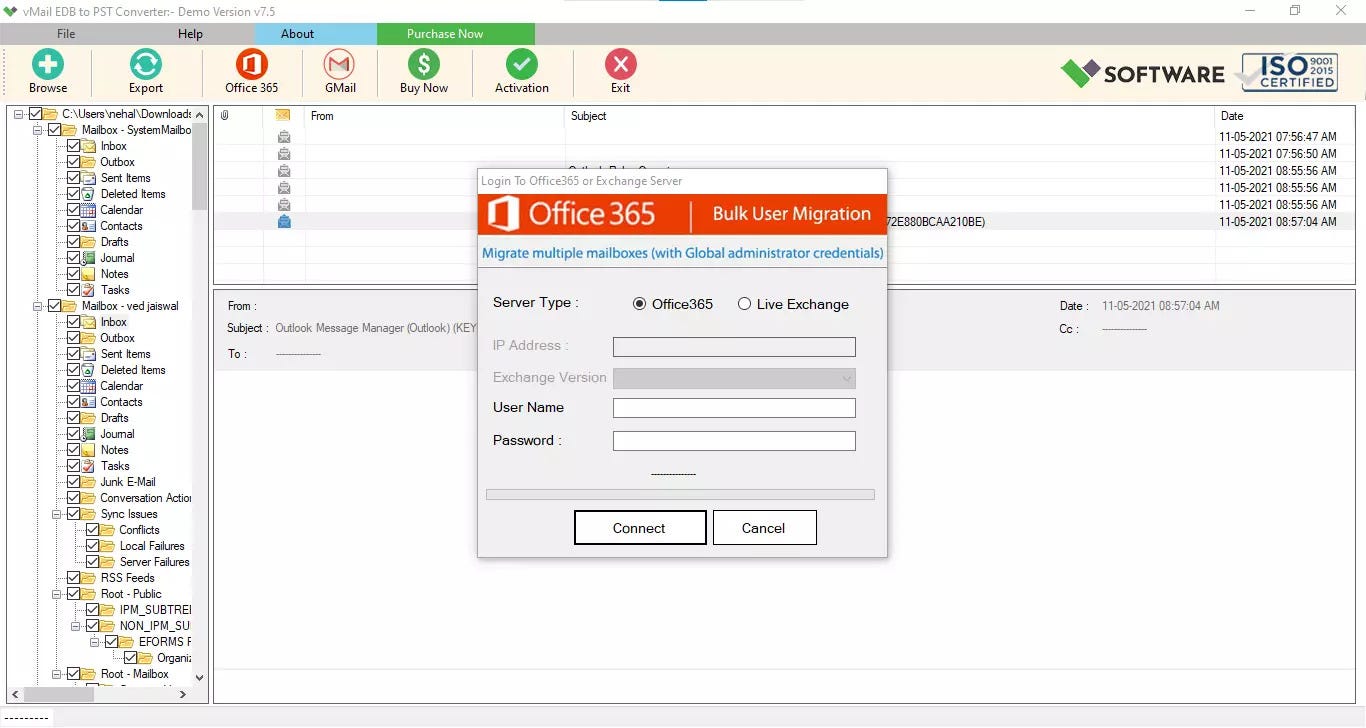Click the envelope icon column header
The width and height of the screenshot is (1366, 728).
point(283,116)
